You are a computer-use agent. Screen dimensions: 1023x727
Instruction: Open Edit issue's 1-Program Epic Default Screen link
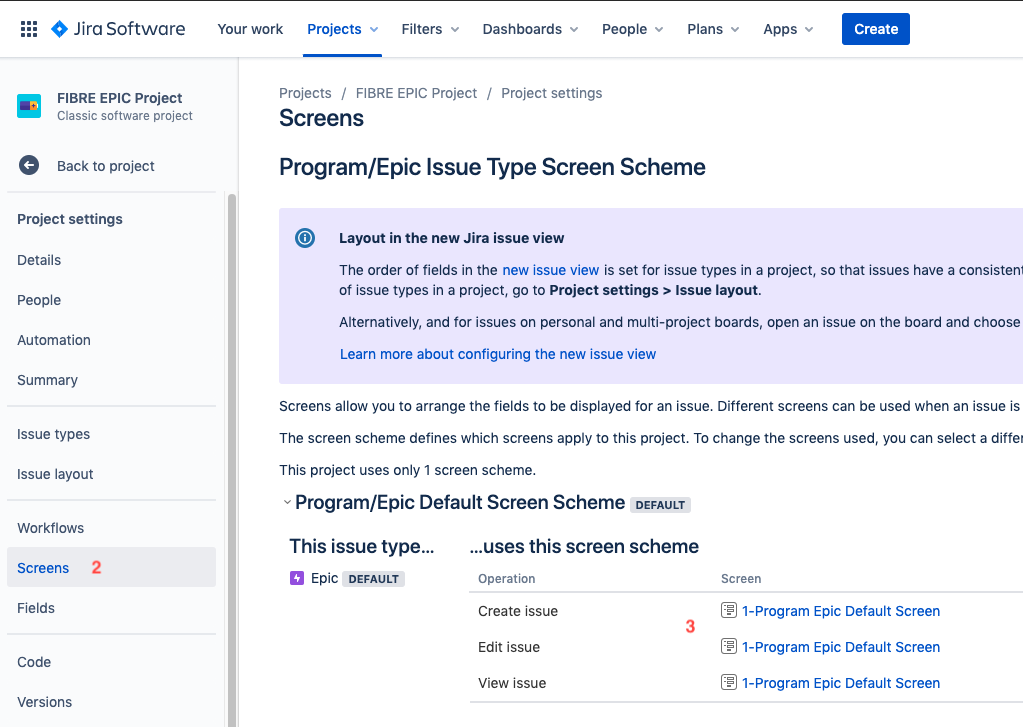coord(841,647)
